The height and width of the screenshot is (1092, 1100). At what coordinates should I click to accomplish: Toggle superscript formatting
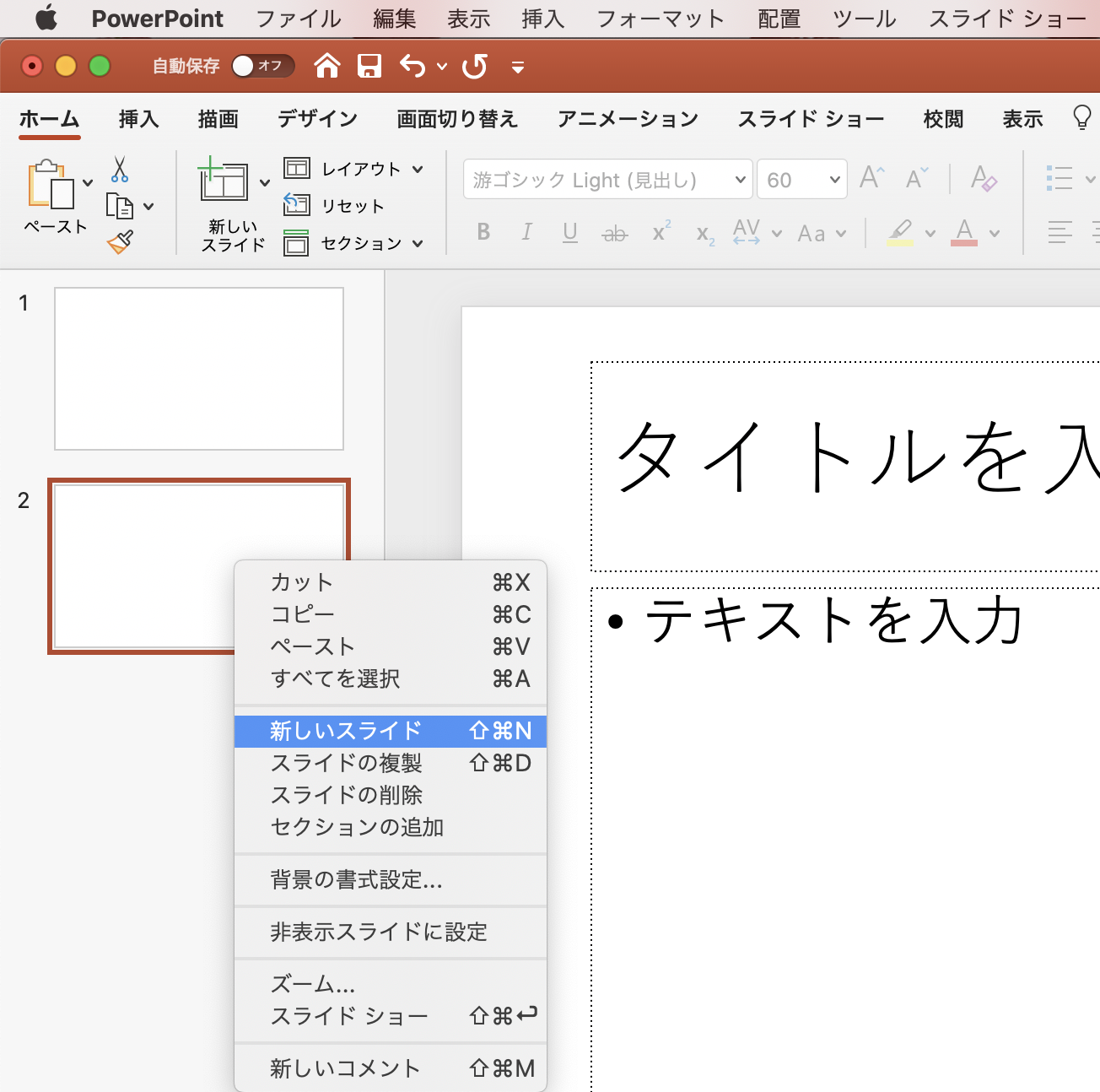(661, 231)
